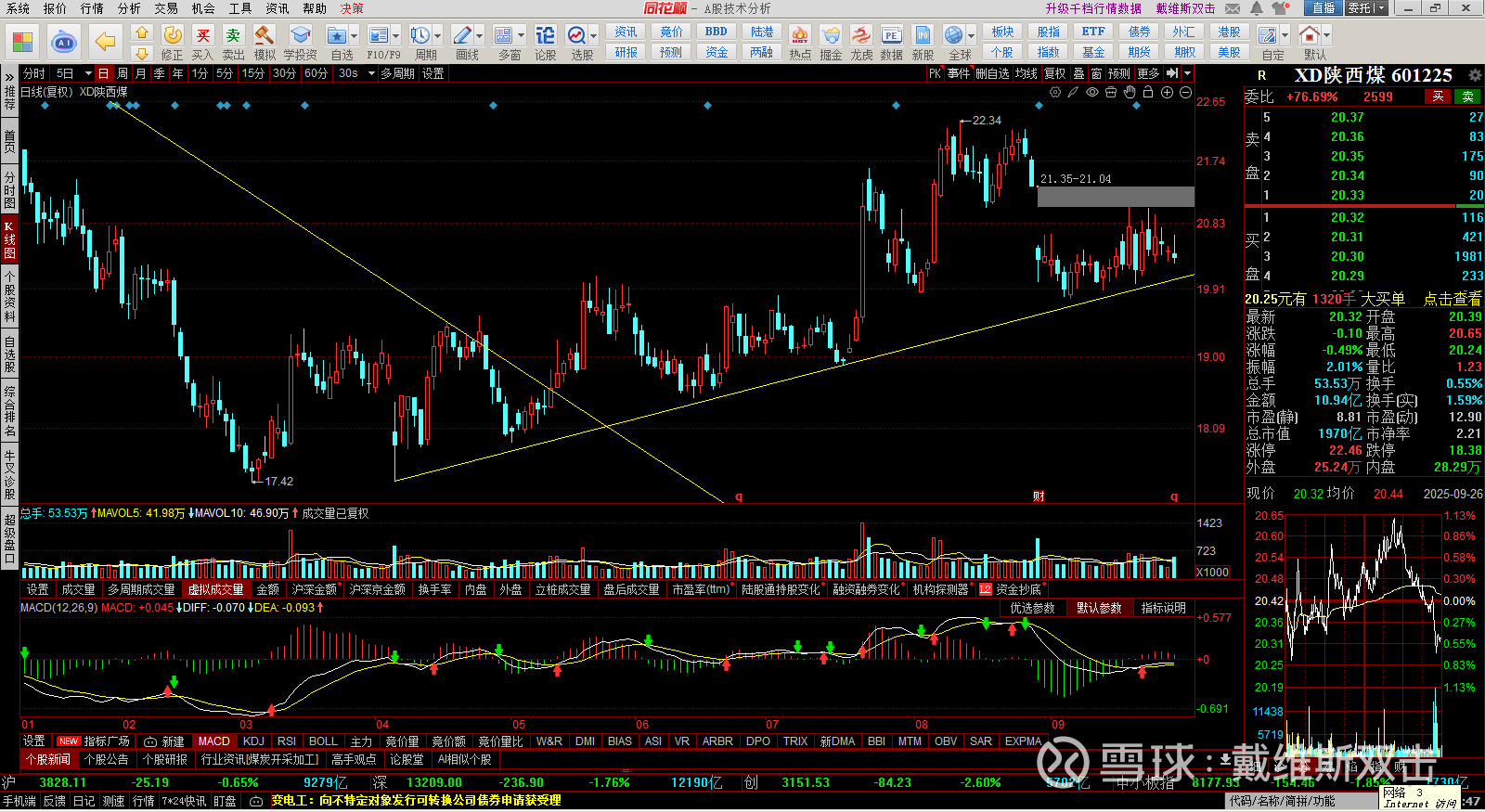This screenshot has height=812, width=1485.
Task: Open the 行情 menu
Action: click(x=92, y=8)
